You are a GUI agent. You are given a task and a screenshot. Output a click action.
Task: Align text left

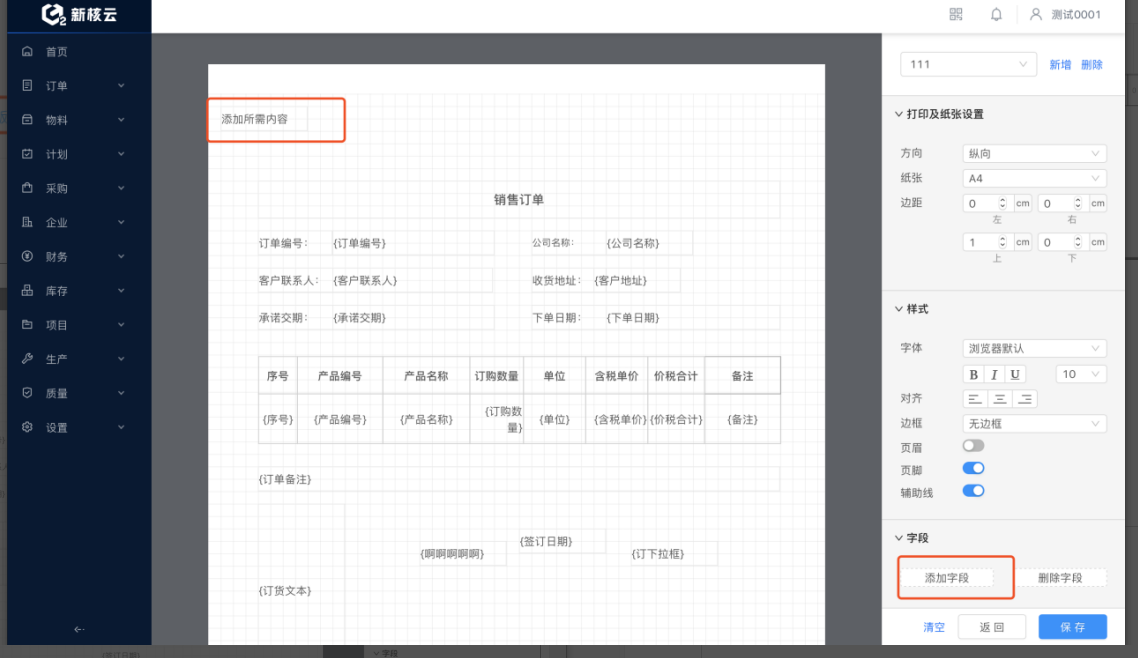[x=975, y=399]
